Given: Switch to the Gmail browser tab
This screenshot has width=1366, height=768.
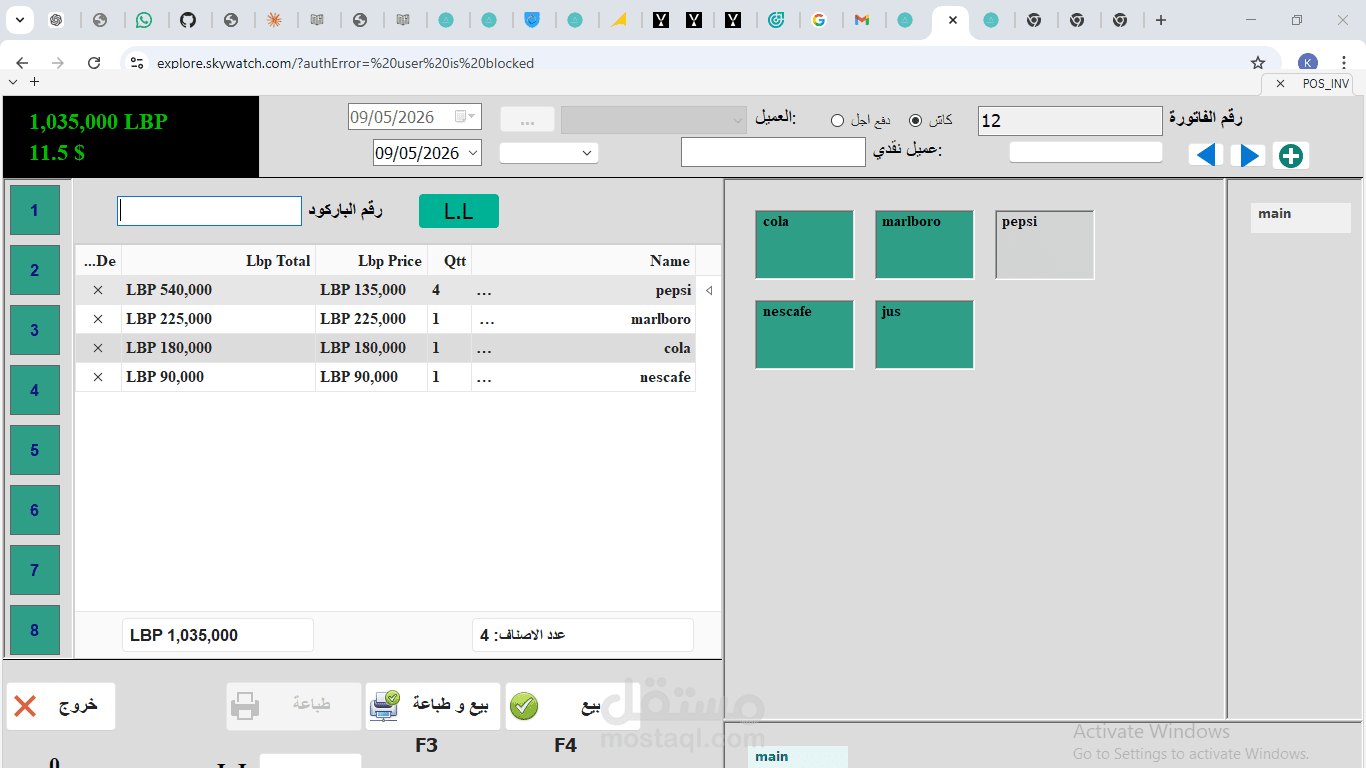Looking at the screenshot, I should click(862, 20).
